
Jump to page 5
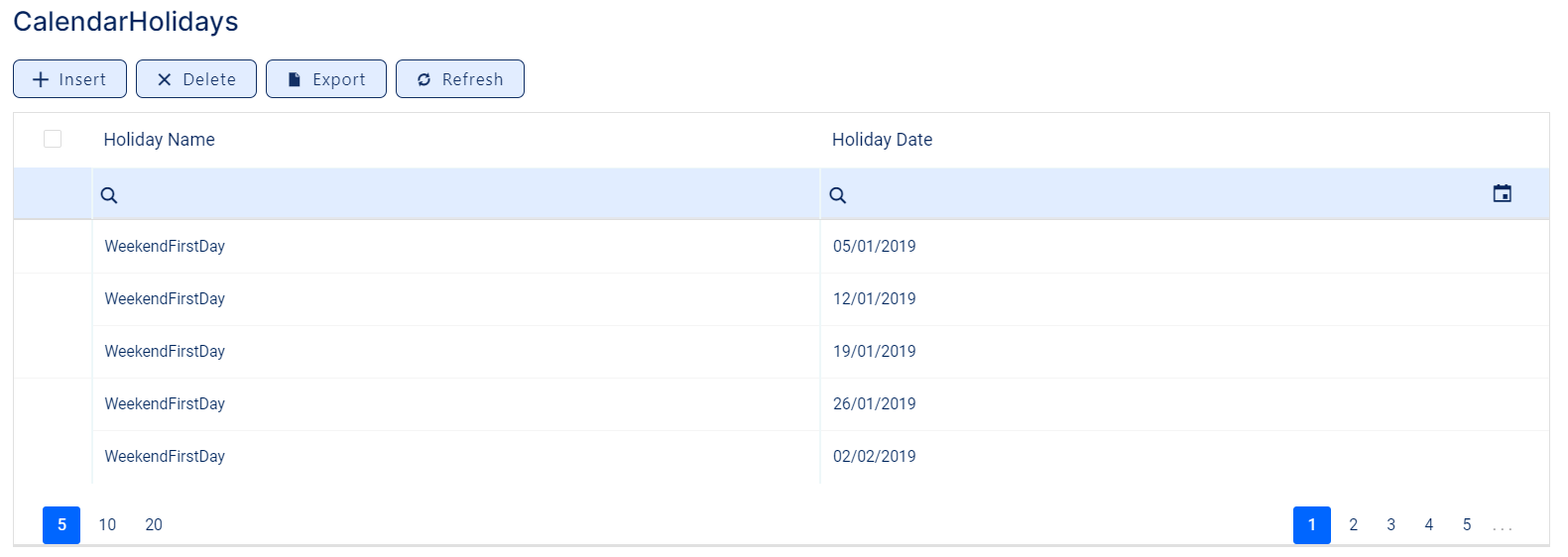1466,525
